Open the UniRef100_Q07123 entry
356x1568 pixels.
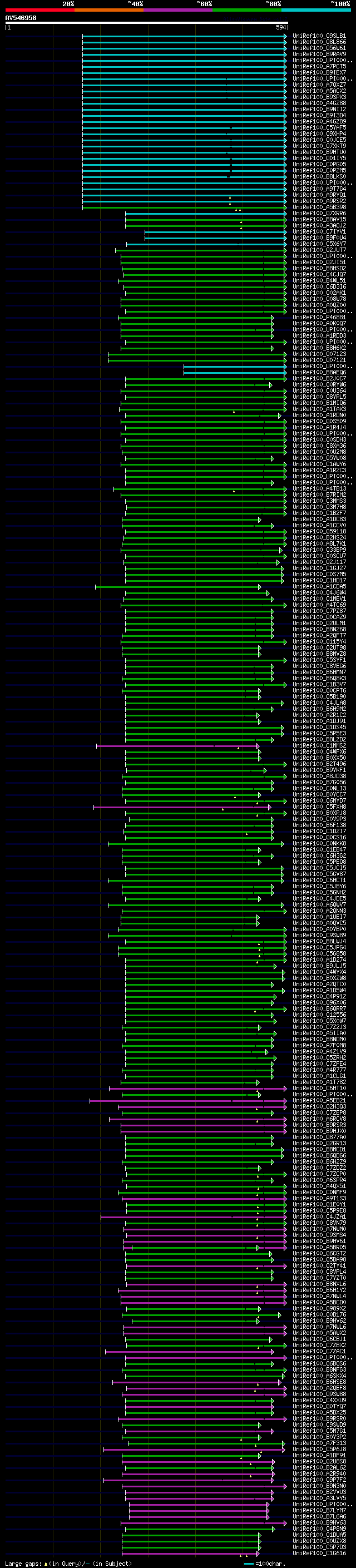tap(319, 354)
